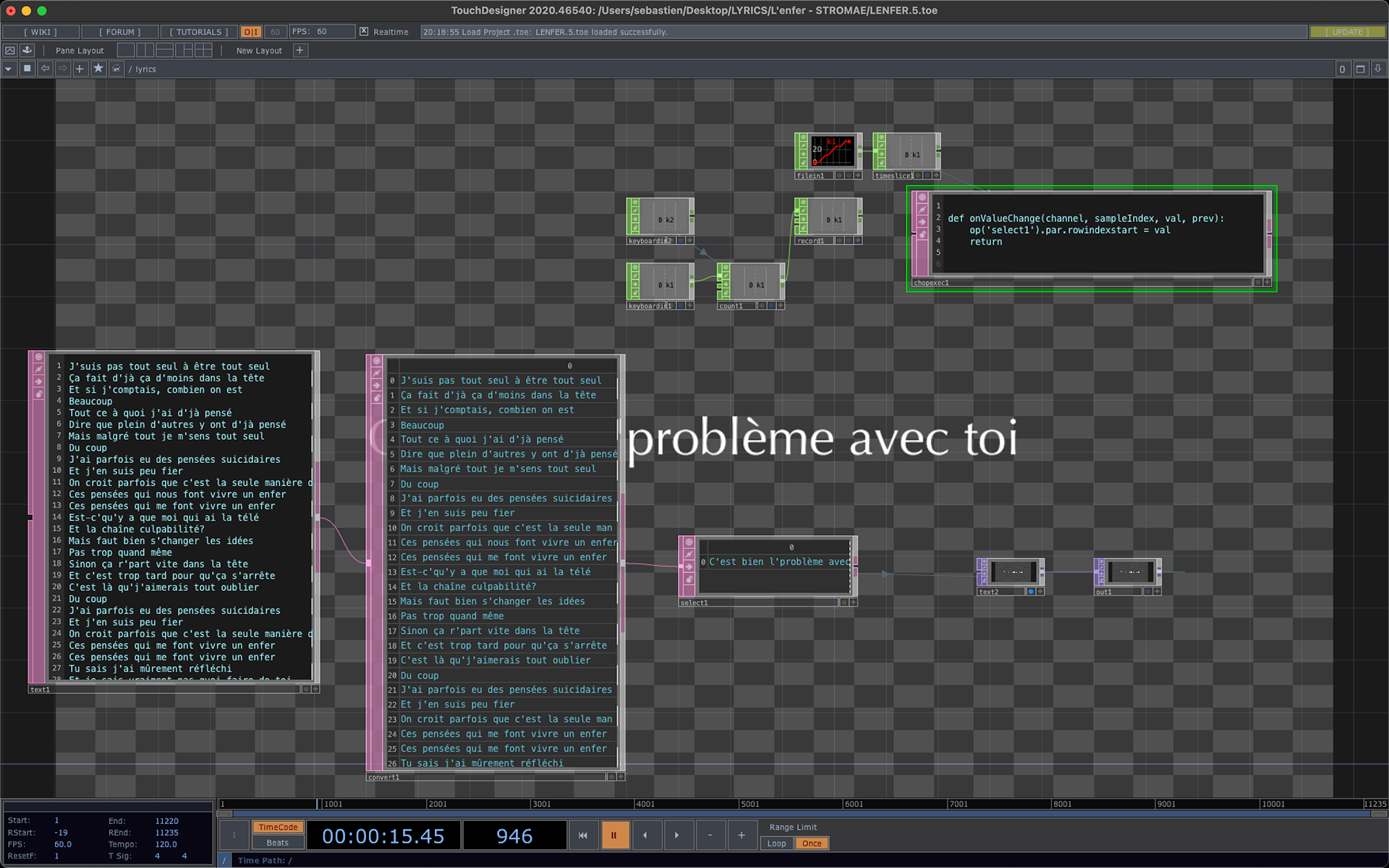Image resolution: width=1389 pixels, height=868 pixels.
Task: Click the blue display flag on text2
Action: coord(1031,592)
